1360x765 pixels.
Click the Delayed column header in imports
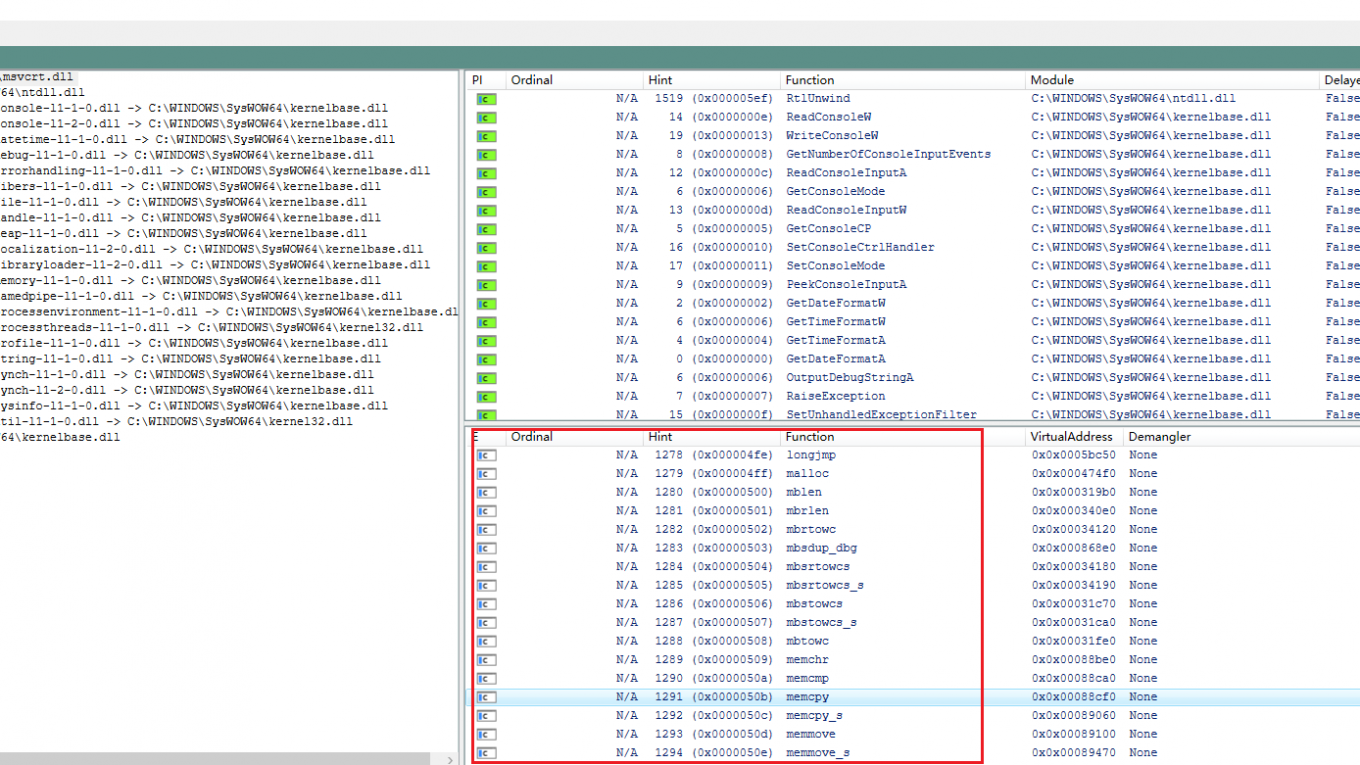[x=1341, y=80]
